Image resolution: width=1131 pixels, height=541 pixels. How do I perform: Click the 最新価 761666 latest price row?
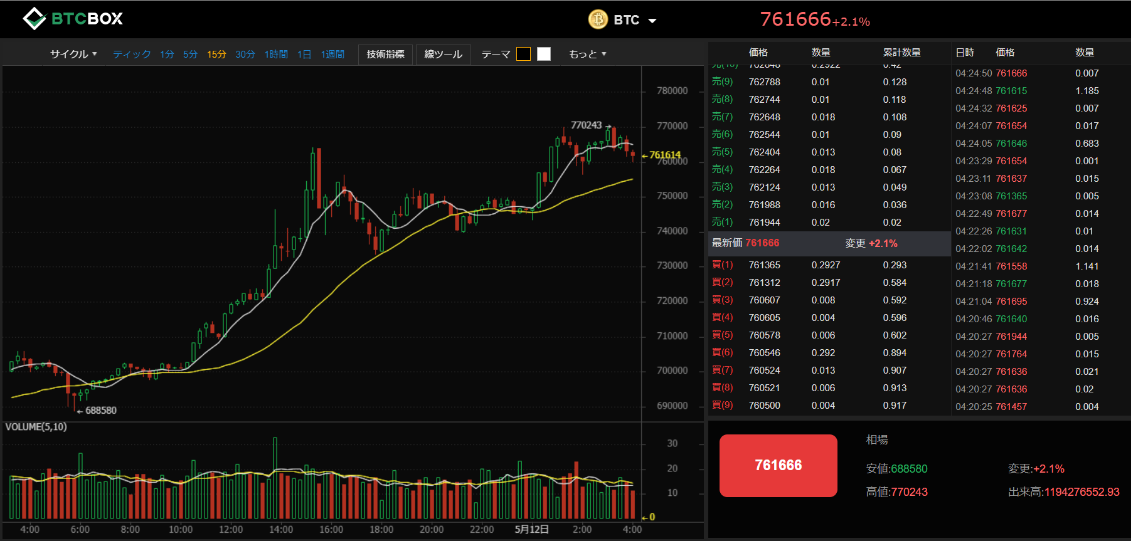tap(829, 244)
